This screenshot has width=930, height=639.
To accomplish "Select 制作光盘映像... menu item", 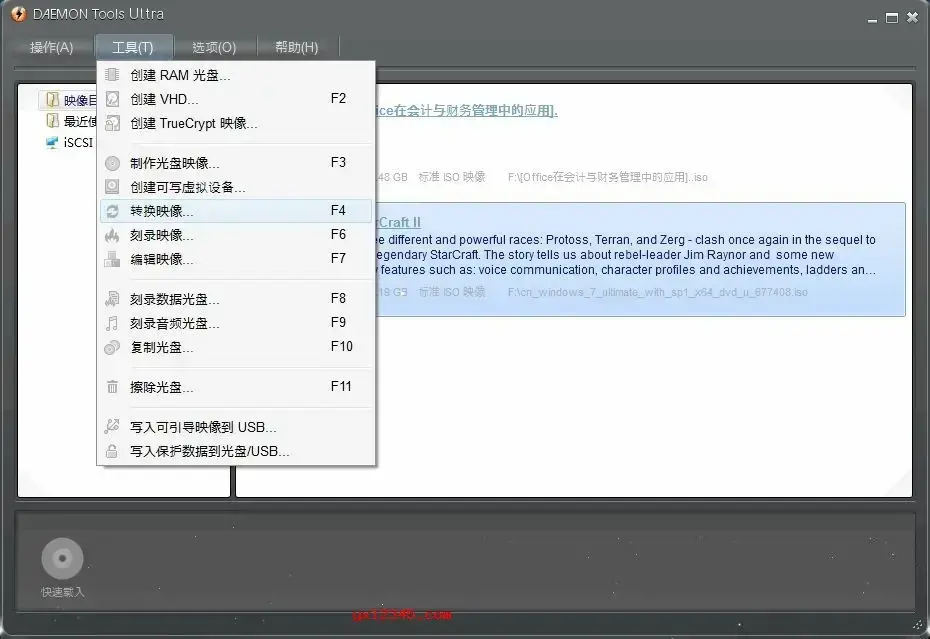I will click(236, 163).
